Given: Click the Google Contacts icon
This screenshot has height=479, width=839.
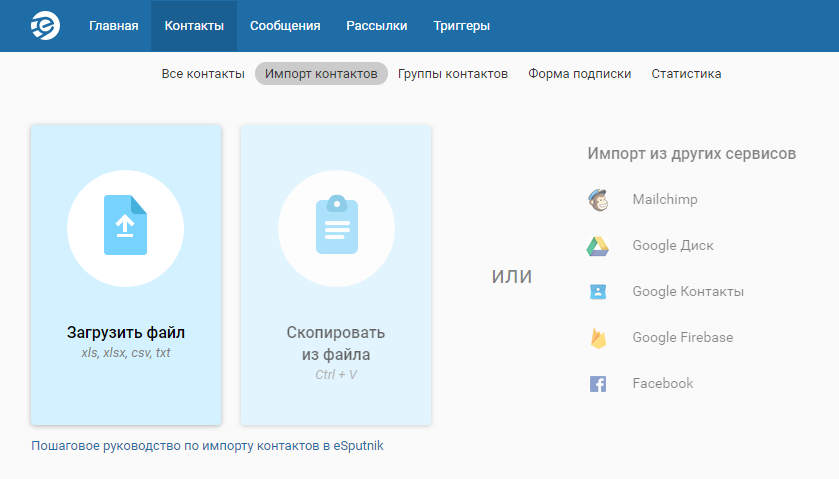Looking at the screenshot, I should coord(598,292).
